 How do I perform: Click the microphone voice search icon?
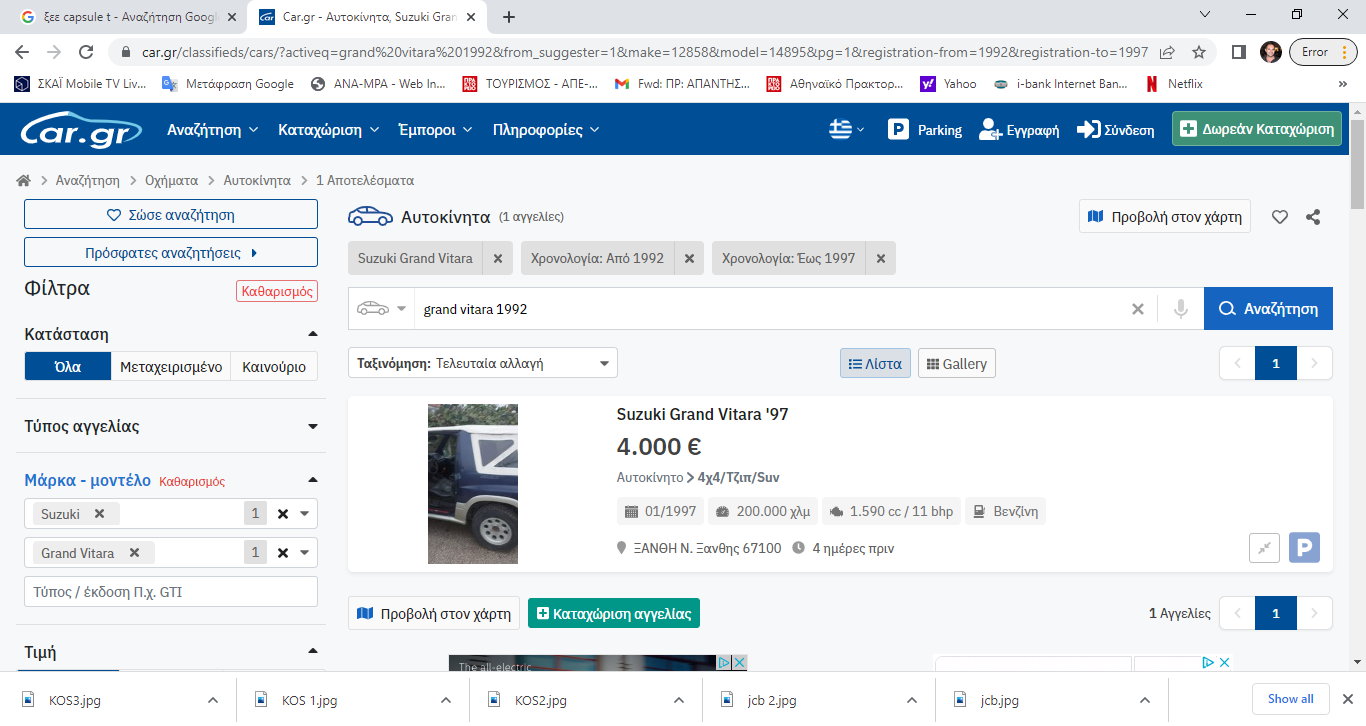click(x=1181, y=309)
